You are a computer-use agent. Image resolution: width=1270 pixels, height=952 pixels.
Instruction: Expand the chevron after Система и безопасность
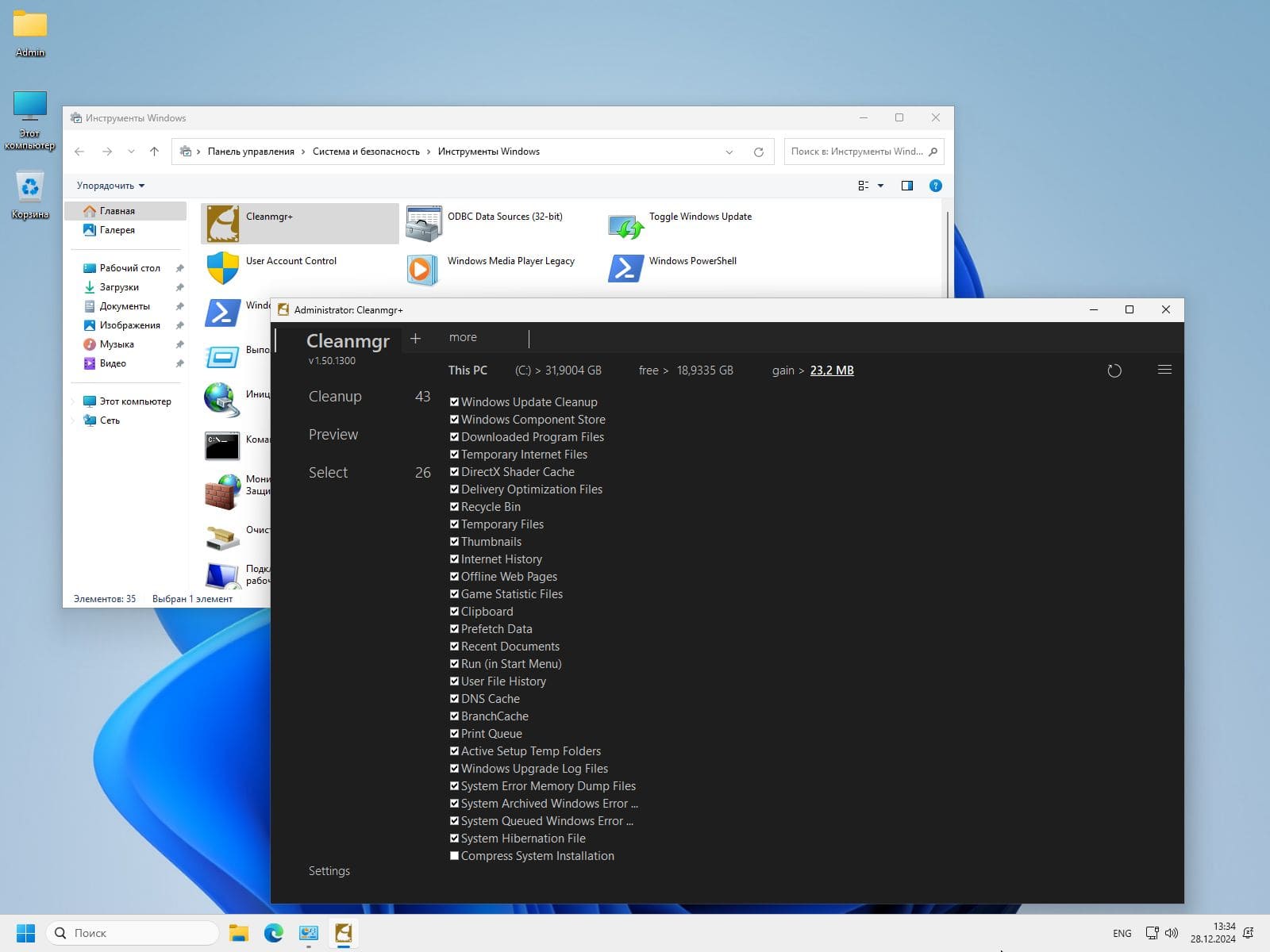pyautogui.click(x=429, y=152)
